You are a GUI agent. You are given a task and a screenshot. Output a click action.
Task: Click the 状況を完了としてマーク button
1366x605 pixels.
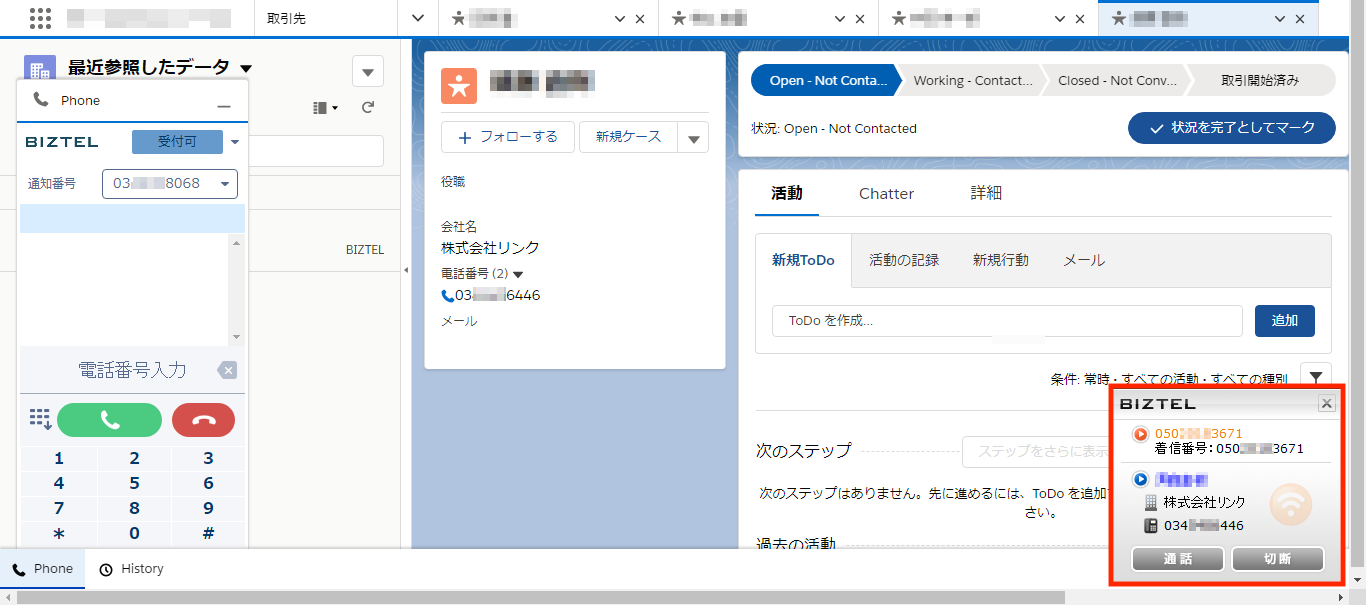click(x=1231, y=128)
